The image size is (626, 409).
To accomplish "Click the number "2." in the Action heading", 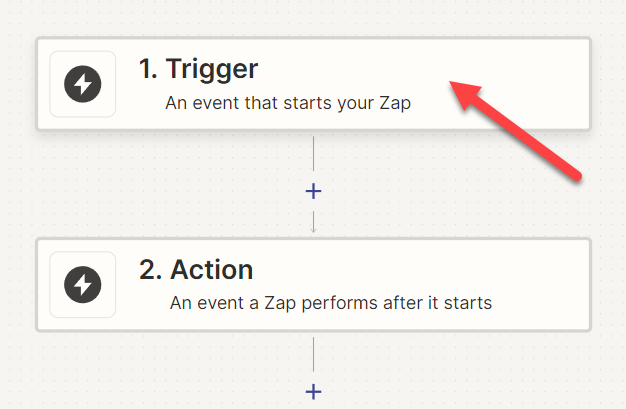I will (x=151, y=270).
